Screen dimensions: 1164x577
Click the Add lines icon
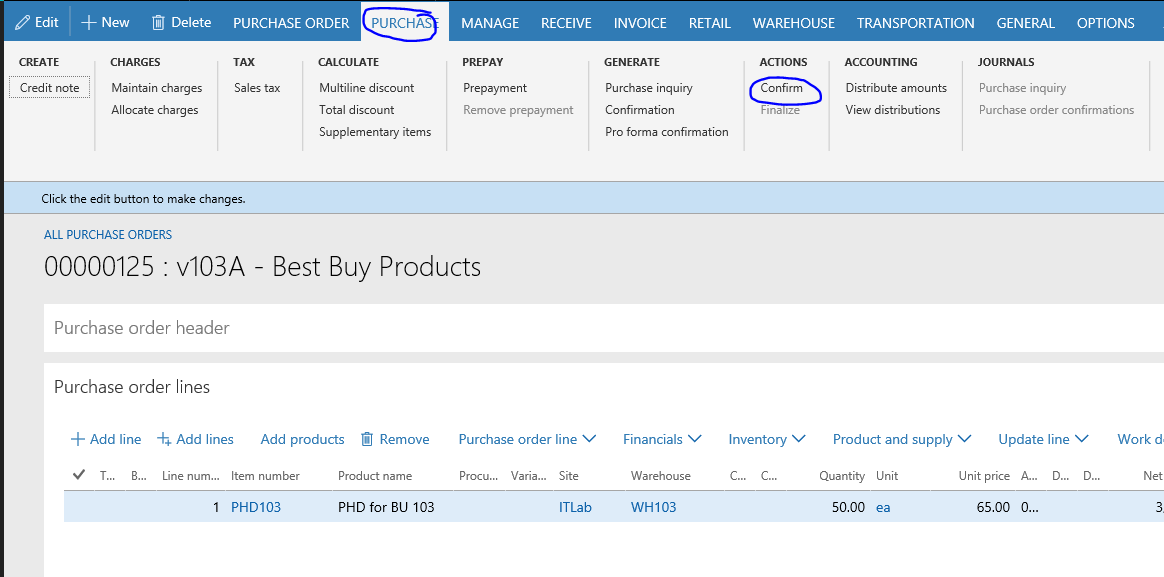tap(164, 440)
